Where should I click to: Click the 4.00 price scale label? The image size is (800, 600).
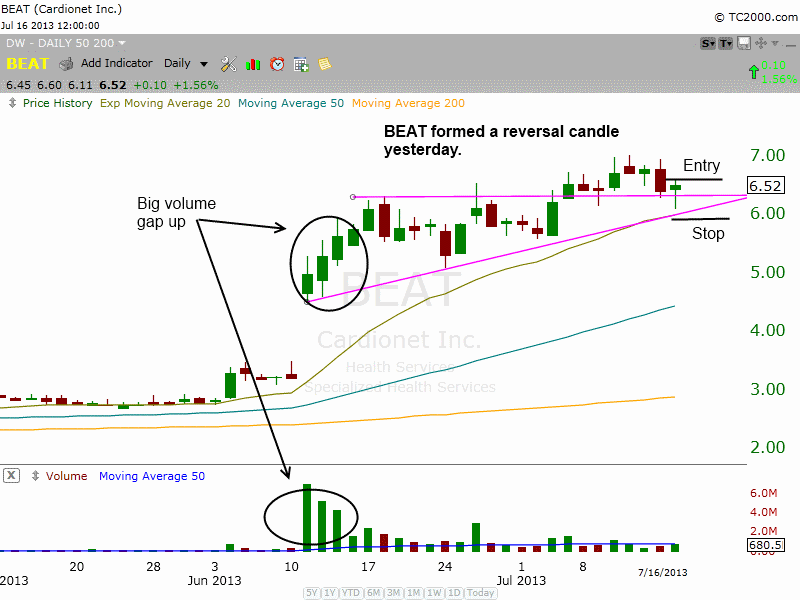tap(767, 330)
